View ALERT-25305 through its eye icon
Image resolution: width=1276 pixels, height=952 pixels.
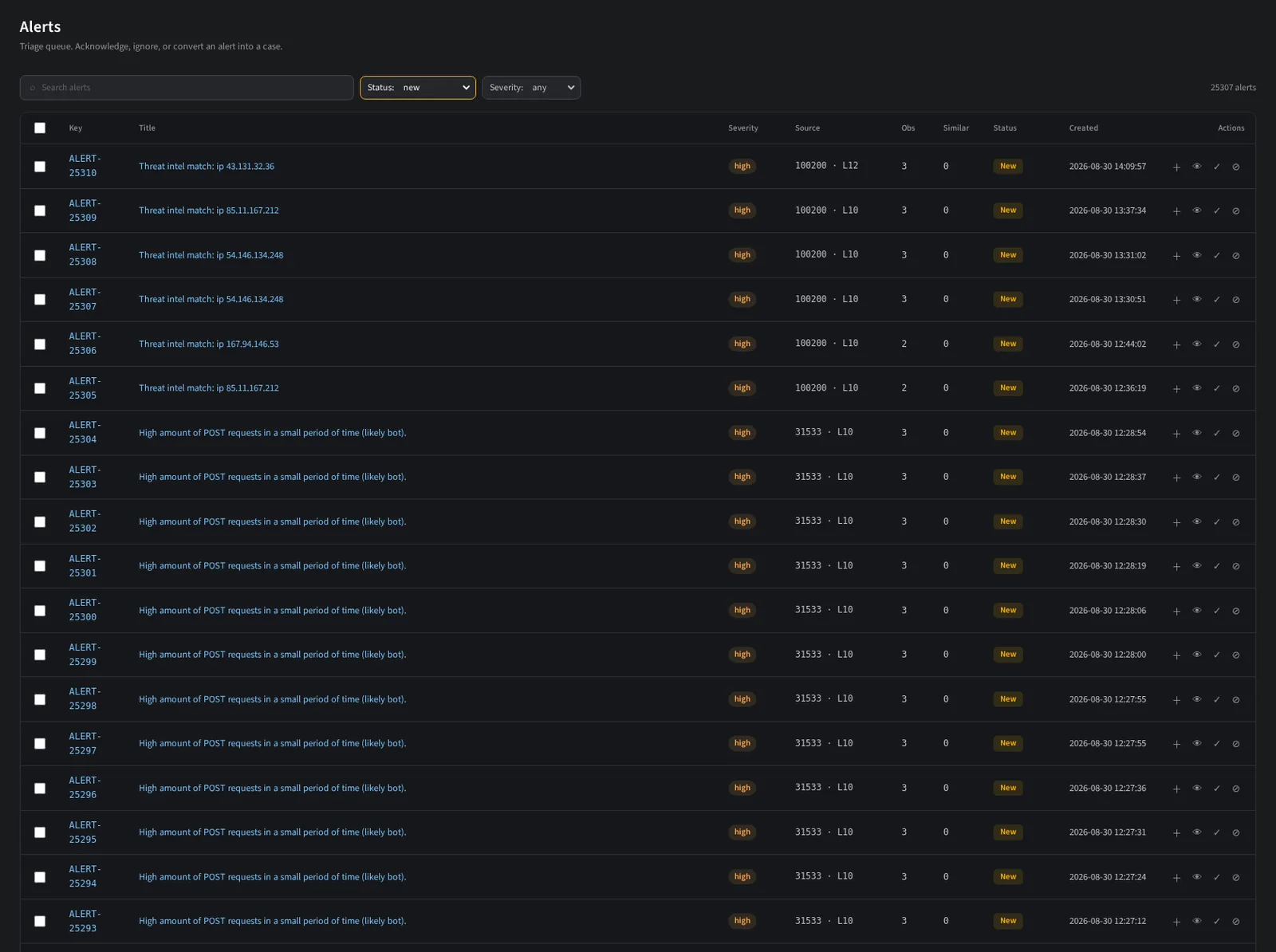pyautogui.click(x=1197, y=388)
